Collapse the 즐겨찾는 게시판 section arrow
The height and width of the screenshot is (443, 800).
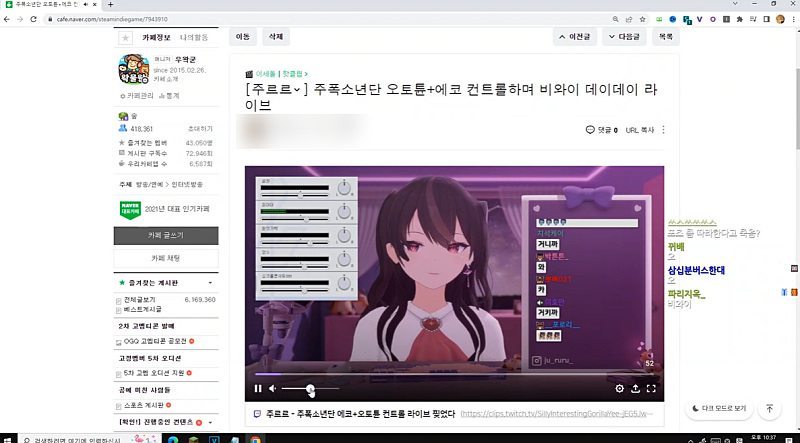[x=210, y=283]
